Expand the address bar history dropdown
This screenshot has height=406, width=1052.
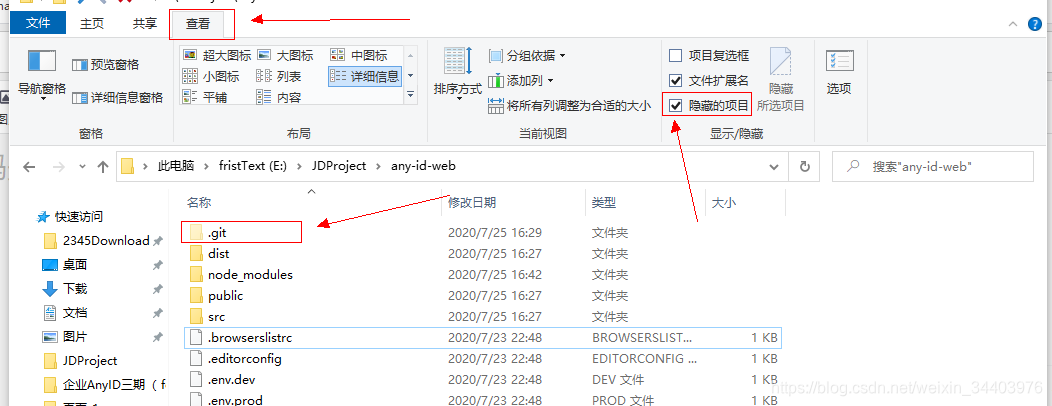coord(773,166)
